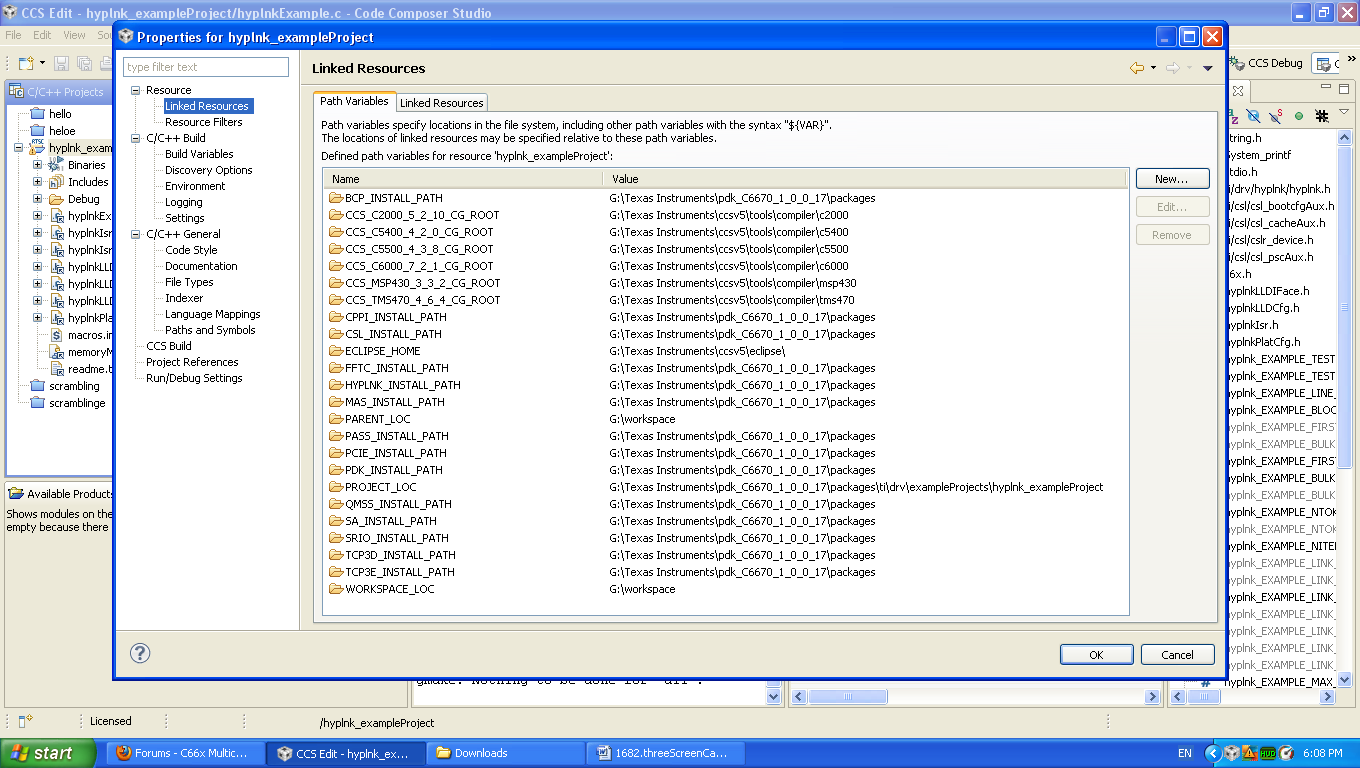Click the heloe project folder icon
Image resolution: width=1360 pixels, height=768 pixels.
[38, 131]
